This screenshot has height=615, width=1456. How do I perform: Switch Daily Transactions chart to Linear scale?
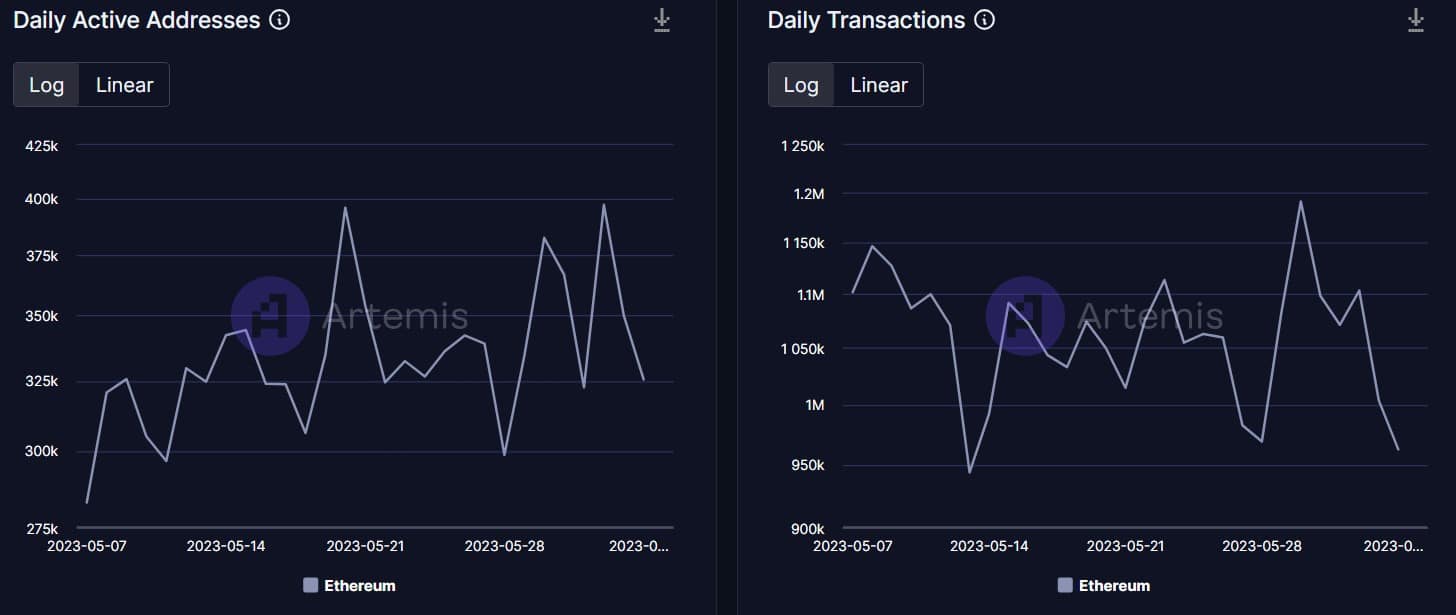[x=879, y=85]
